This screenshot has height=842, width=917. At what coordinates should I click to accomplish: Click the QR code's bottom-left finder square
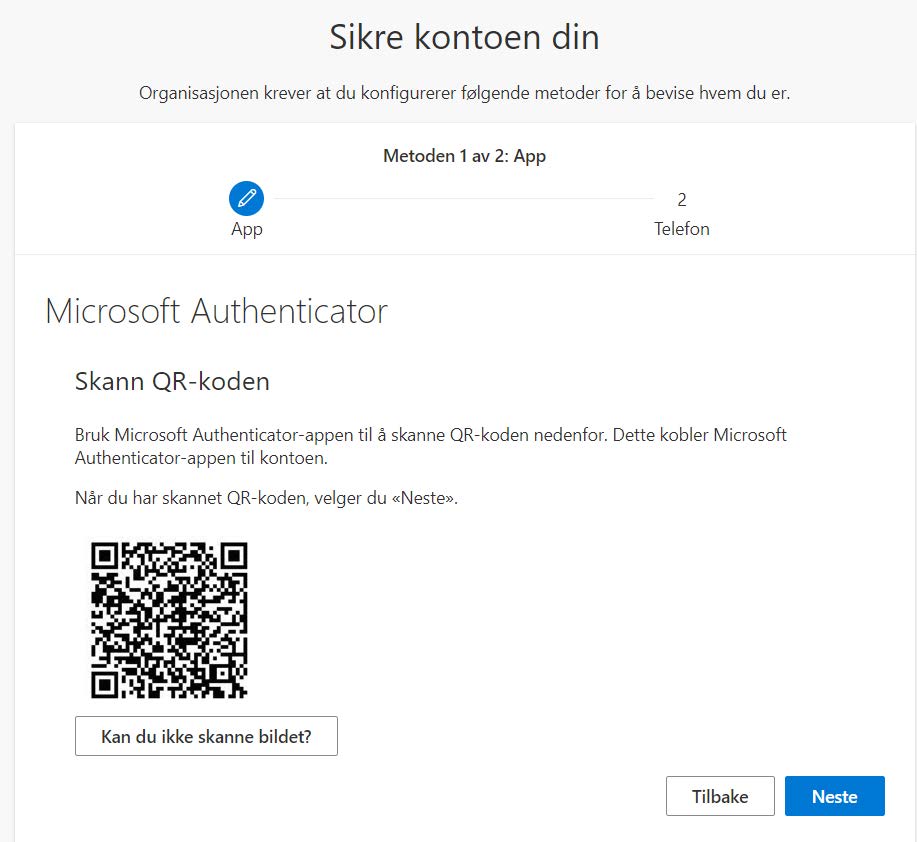105,685
